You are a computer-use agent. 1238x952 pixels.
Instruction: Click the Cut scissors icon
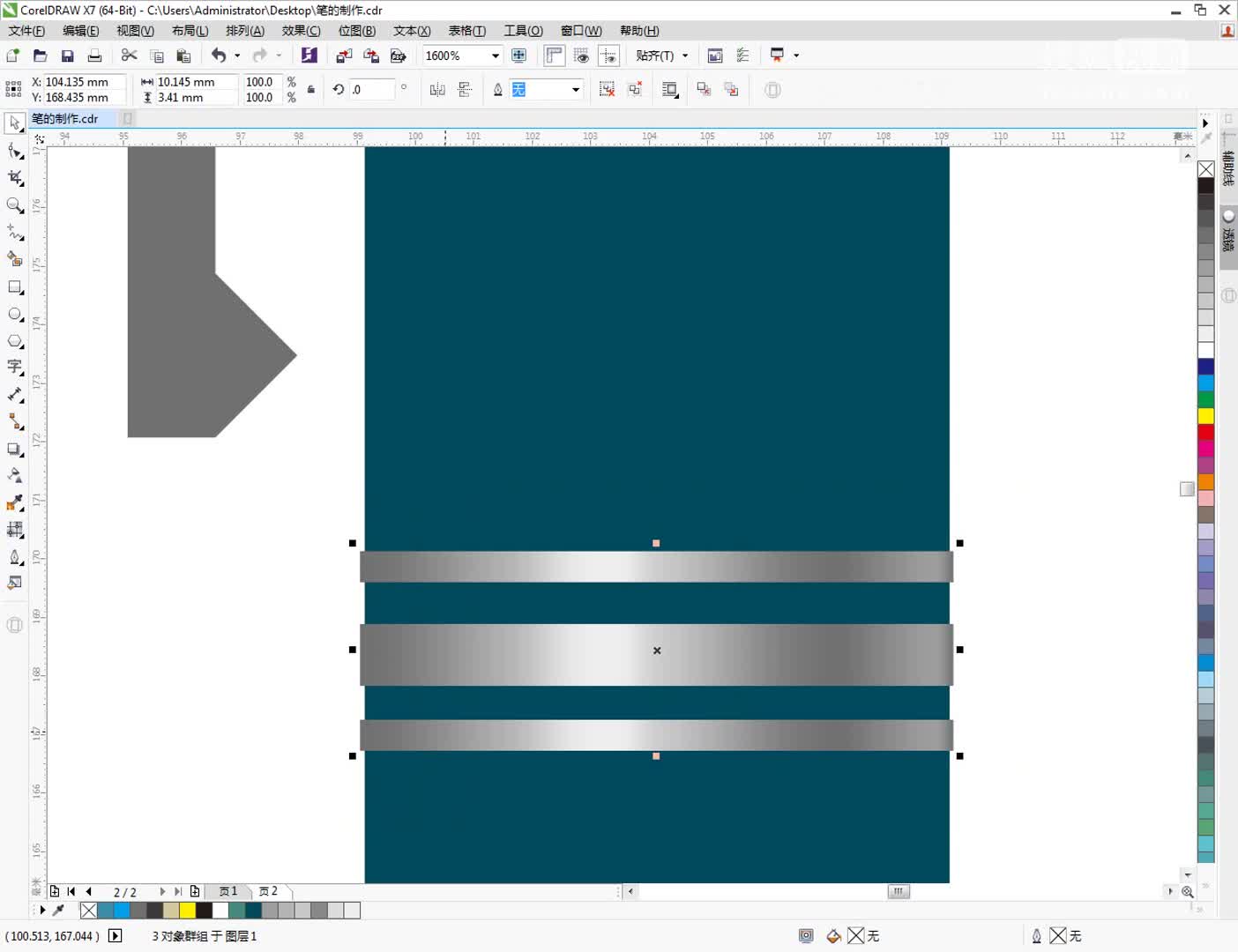130,56
